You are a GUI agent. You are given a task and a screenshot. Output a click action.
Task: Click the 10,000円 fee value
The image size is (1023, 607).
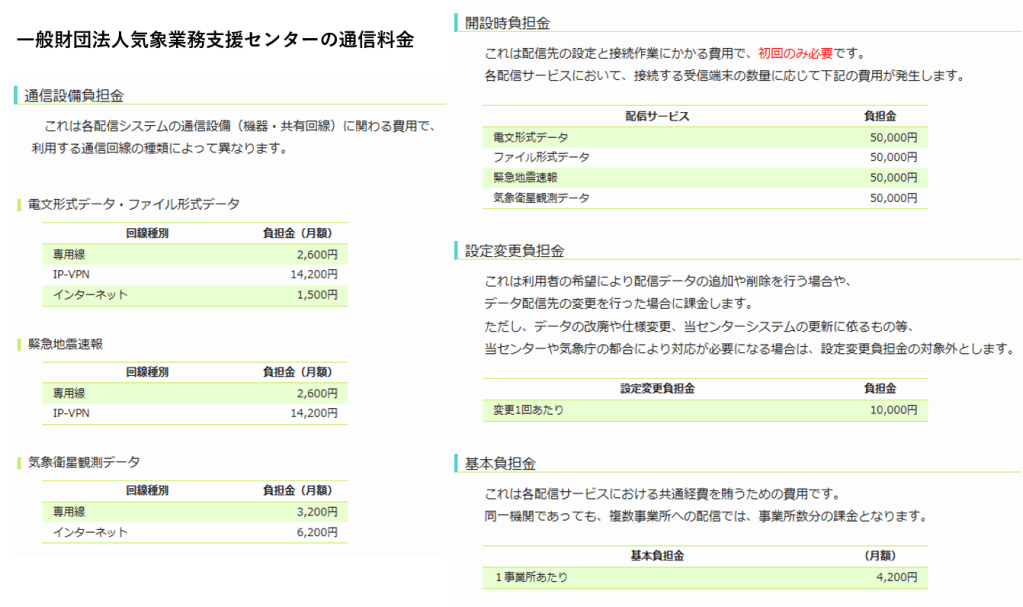[892, 410]
